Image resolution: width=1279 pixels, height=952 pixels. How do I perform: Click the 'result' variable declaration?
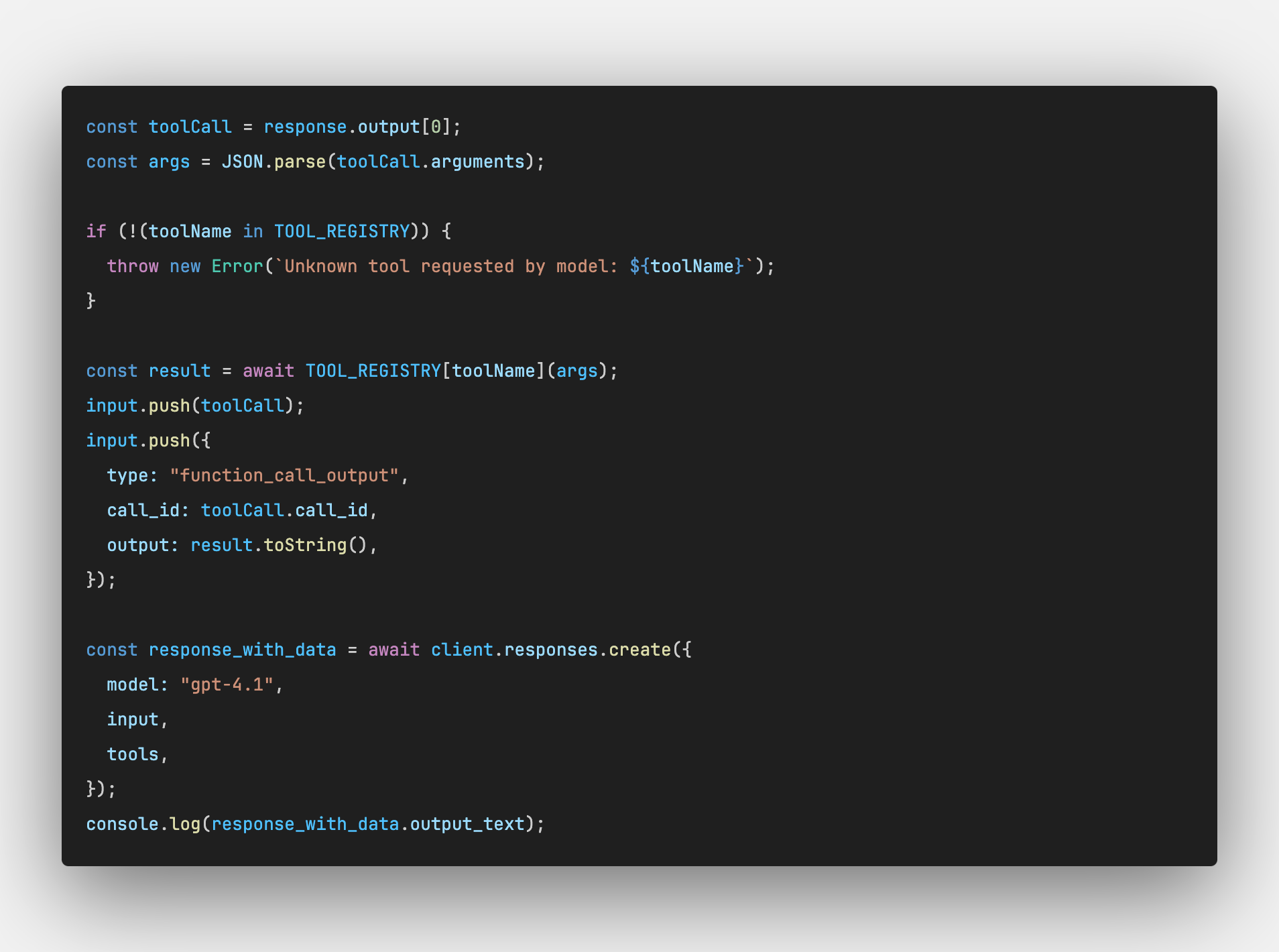[180, 371]
